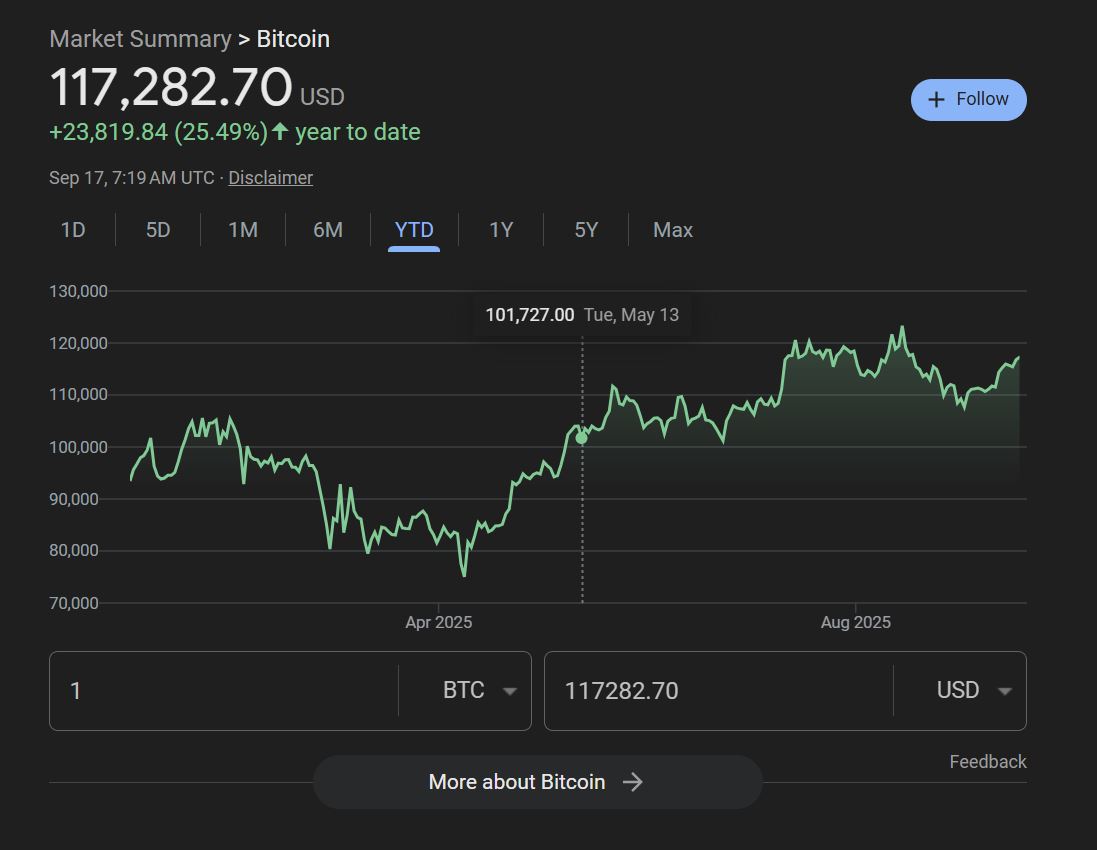Screen dimensions: 1097x850
Task: Click the Feedback link
Action: pos(988,762)
